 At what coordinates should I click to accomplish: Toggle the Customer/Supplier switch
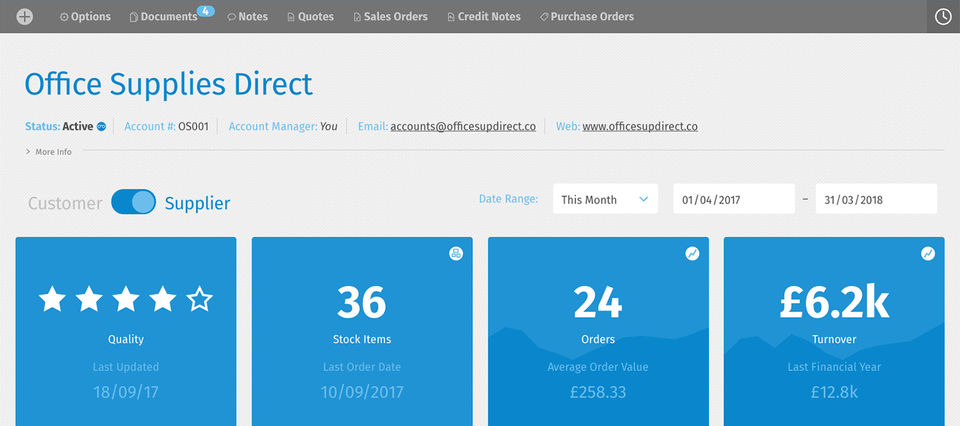[x=133, y=202]
